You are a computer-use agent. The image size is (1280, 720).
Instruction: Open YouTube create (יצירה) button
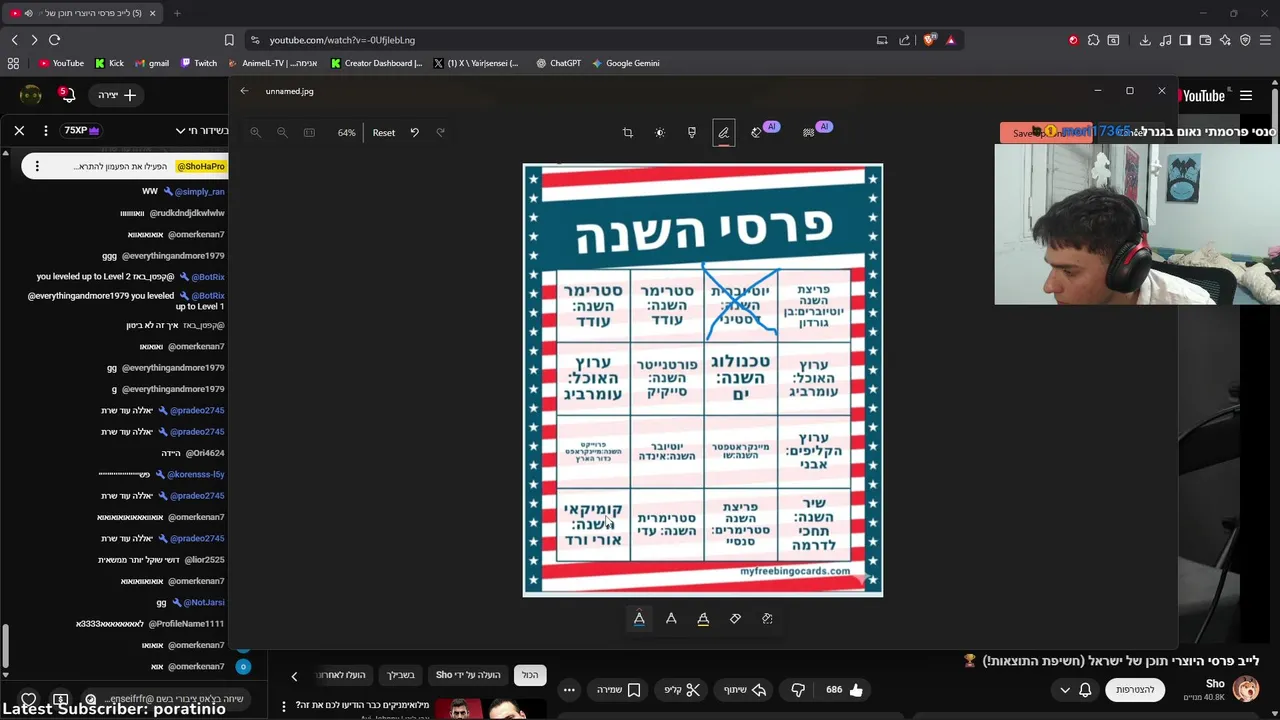click(x=117, y=95)
